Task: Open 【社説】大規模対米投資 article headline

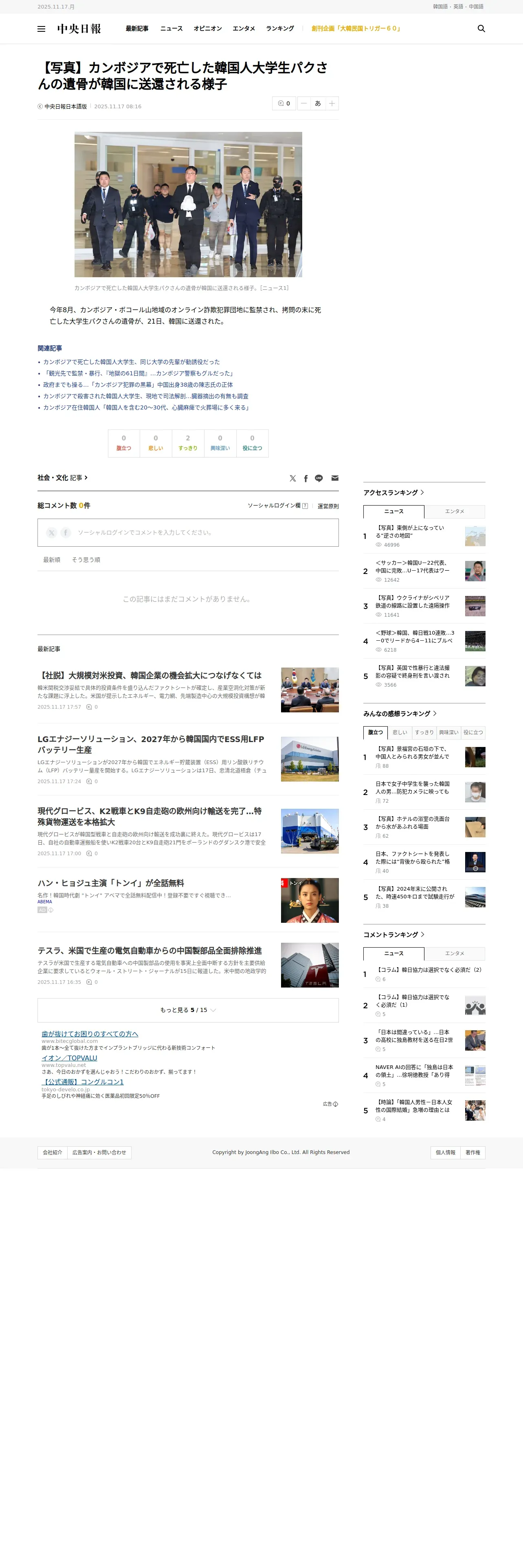Action: tap(150, 675)
